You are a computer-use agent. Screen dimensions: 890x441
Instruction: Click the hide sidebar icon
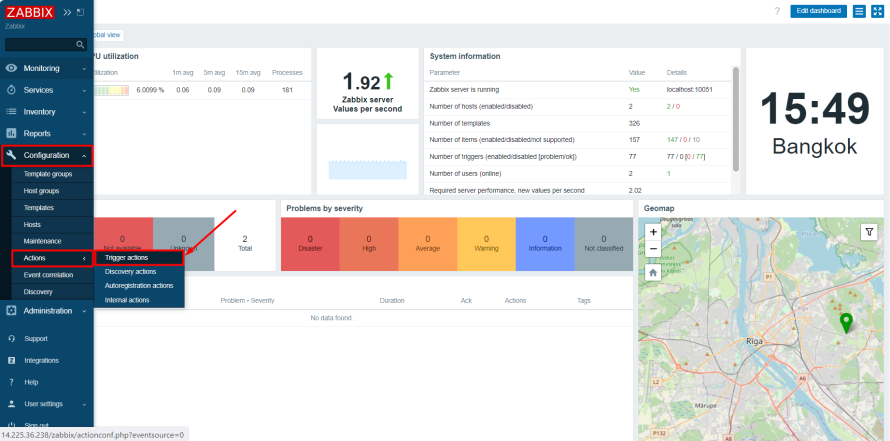coord(80,12)
